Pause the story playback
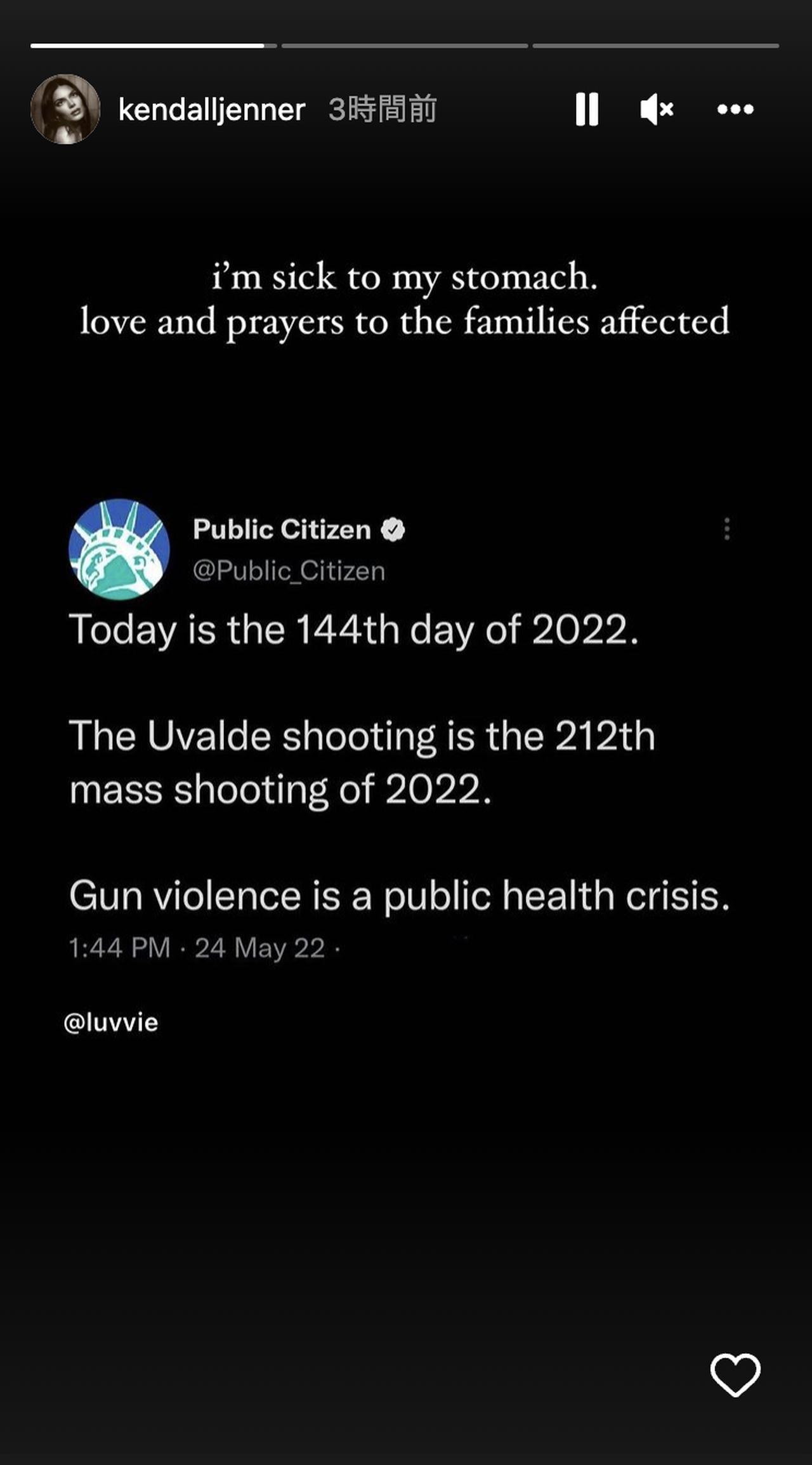Image resolution: width=812 pixels, height=1465 pixels. pyautogui.click(x=587, y=109)
